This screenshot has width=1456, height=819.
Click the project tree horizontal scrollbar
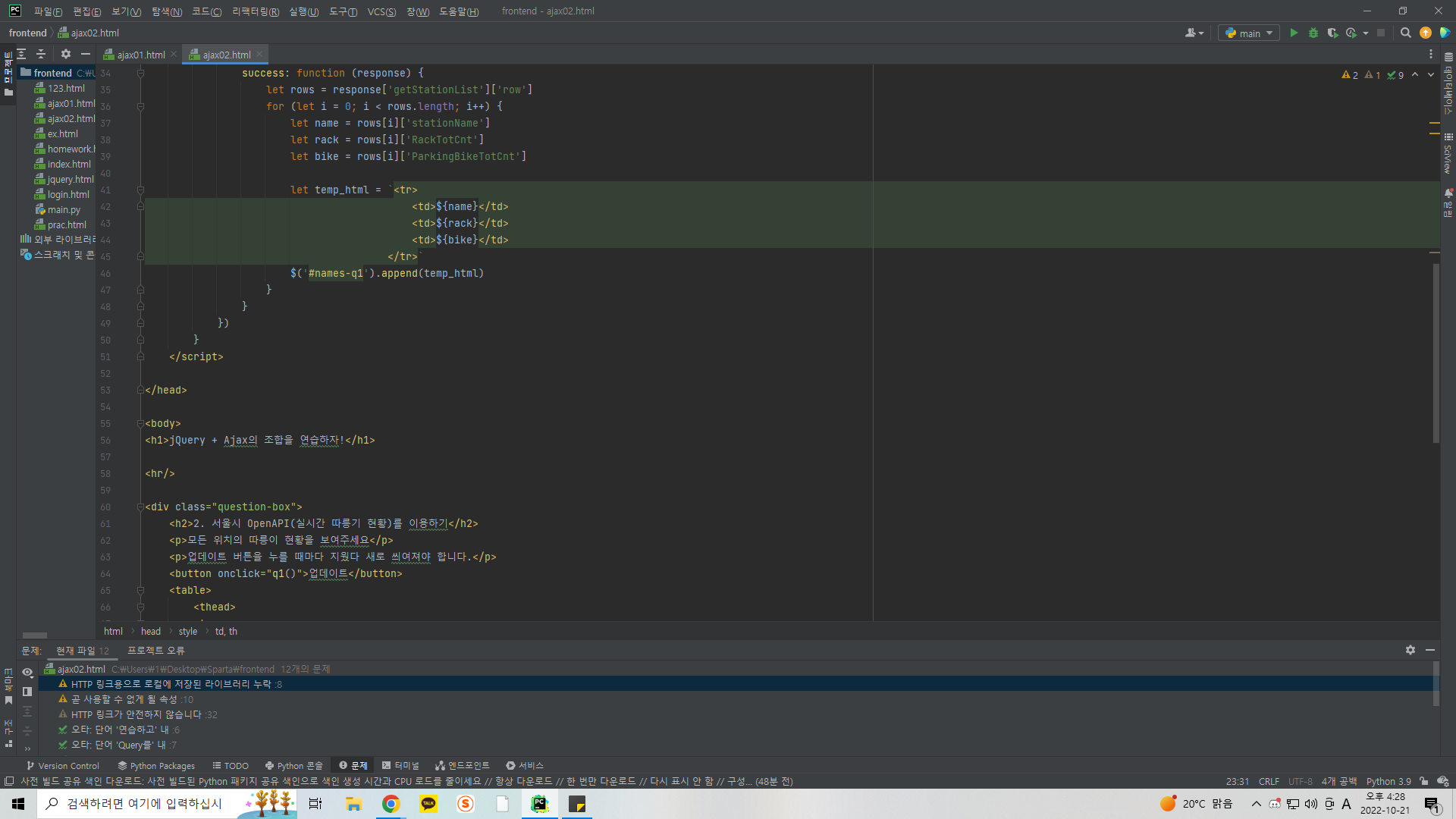pos(35,635)
